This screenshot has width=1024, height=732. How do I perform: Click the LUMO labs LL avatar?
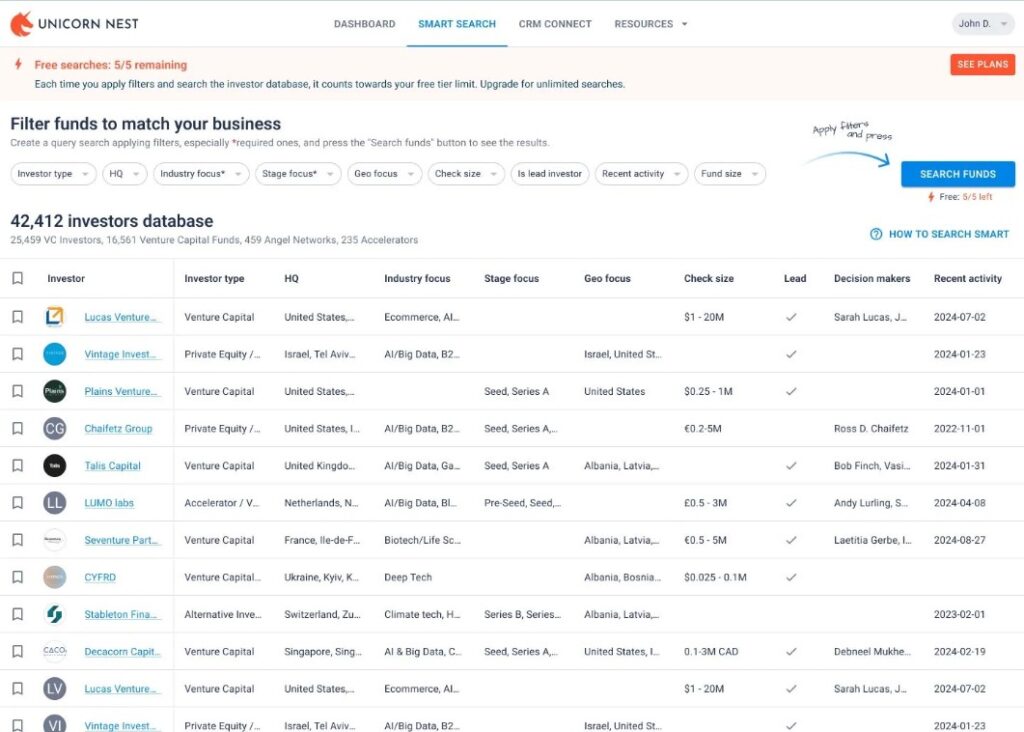point(54,503)
